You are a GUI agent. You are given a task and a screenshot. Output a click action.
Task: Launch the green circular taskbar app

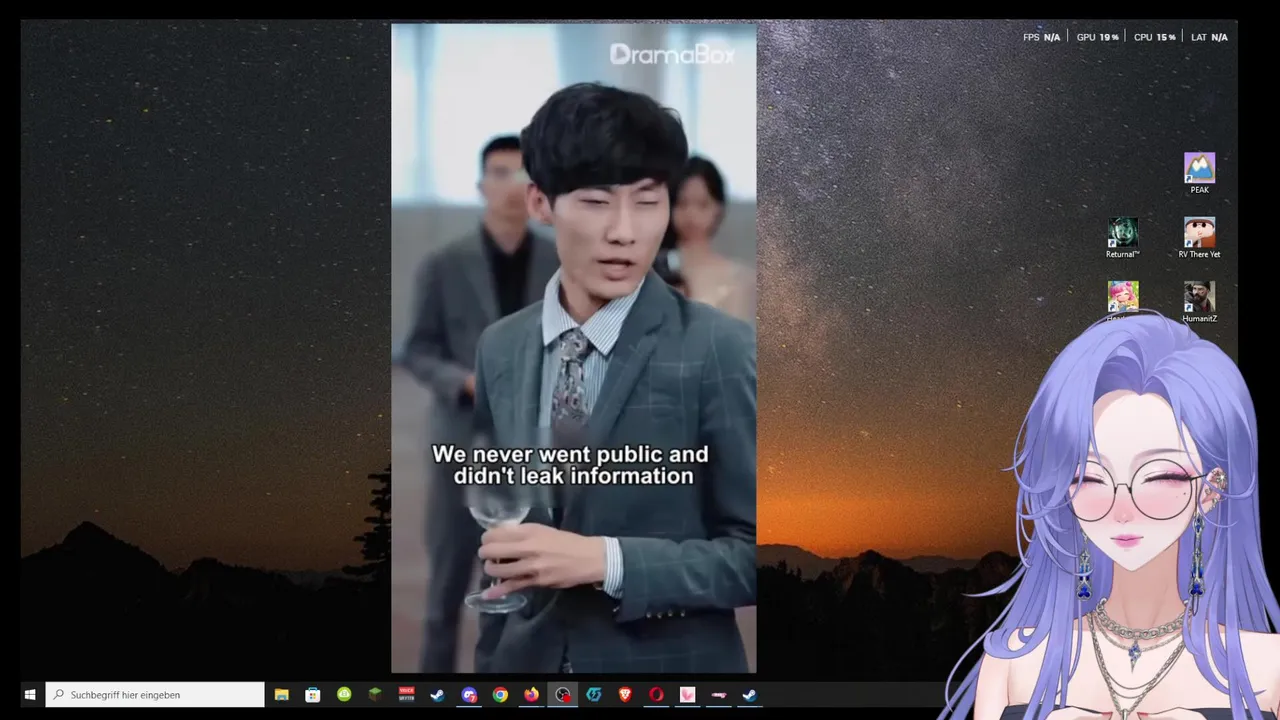click(344, 694)
